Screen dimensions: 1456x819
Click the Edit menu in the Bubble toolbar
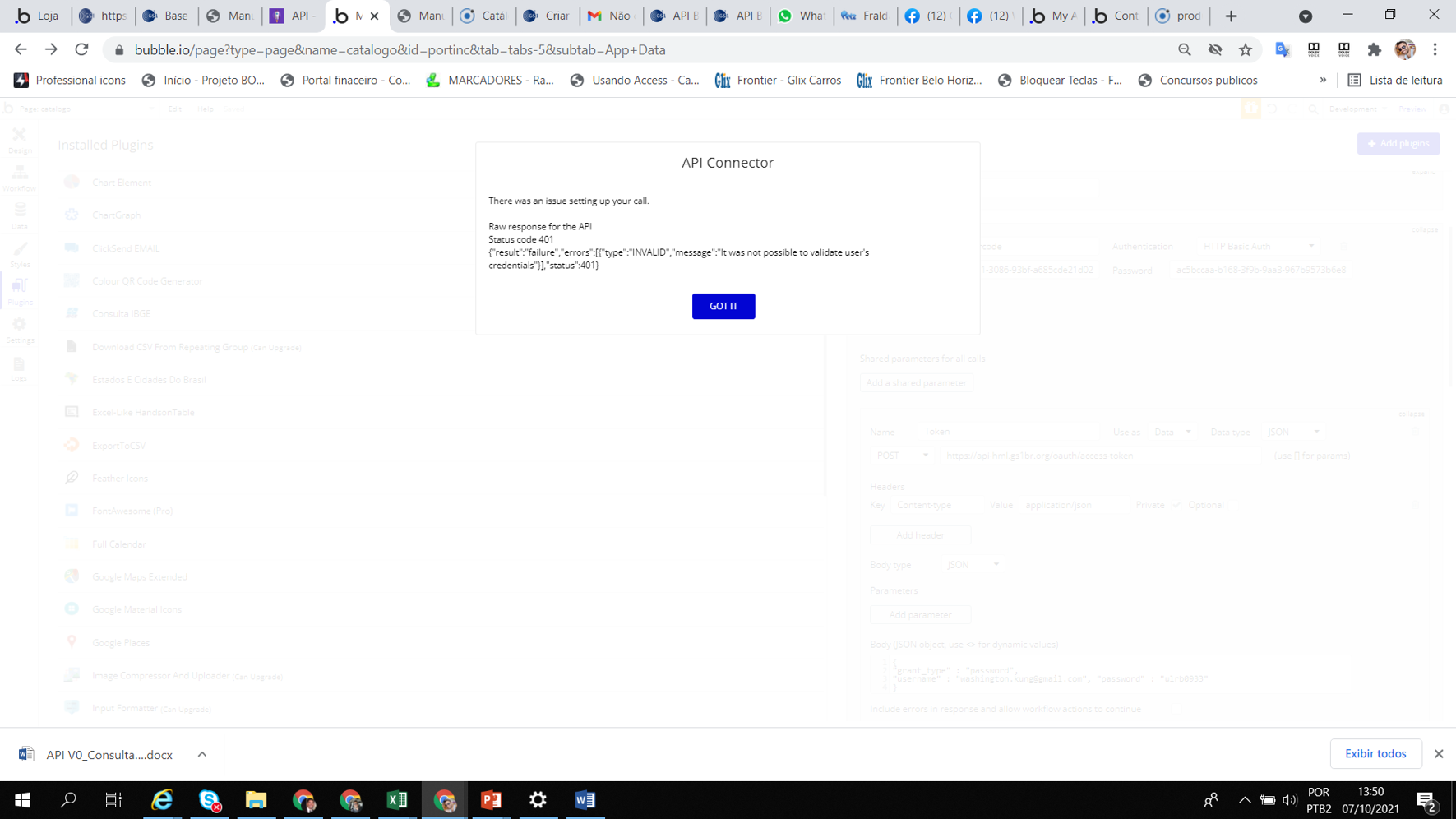point(175,109)
